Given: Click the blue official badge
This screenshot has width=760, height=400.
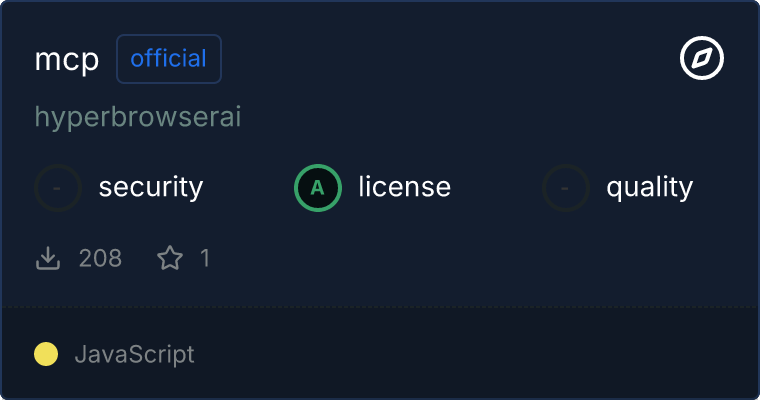Looking at the screenshot, I should point(169,59).
